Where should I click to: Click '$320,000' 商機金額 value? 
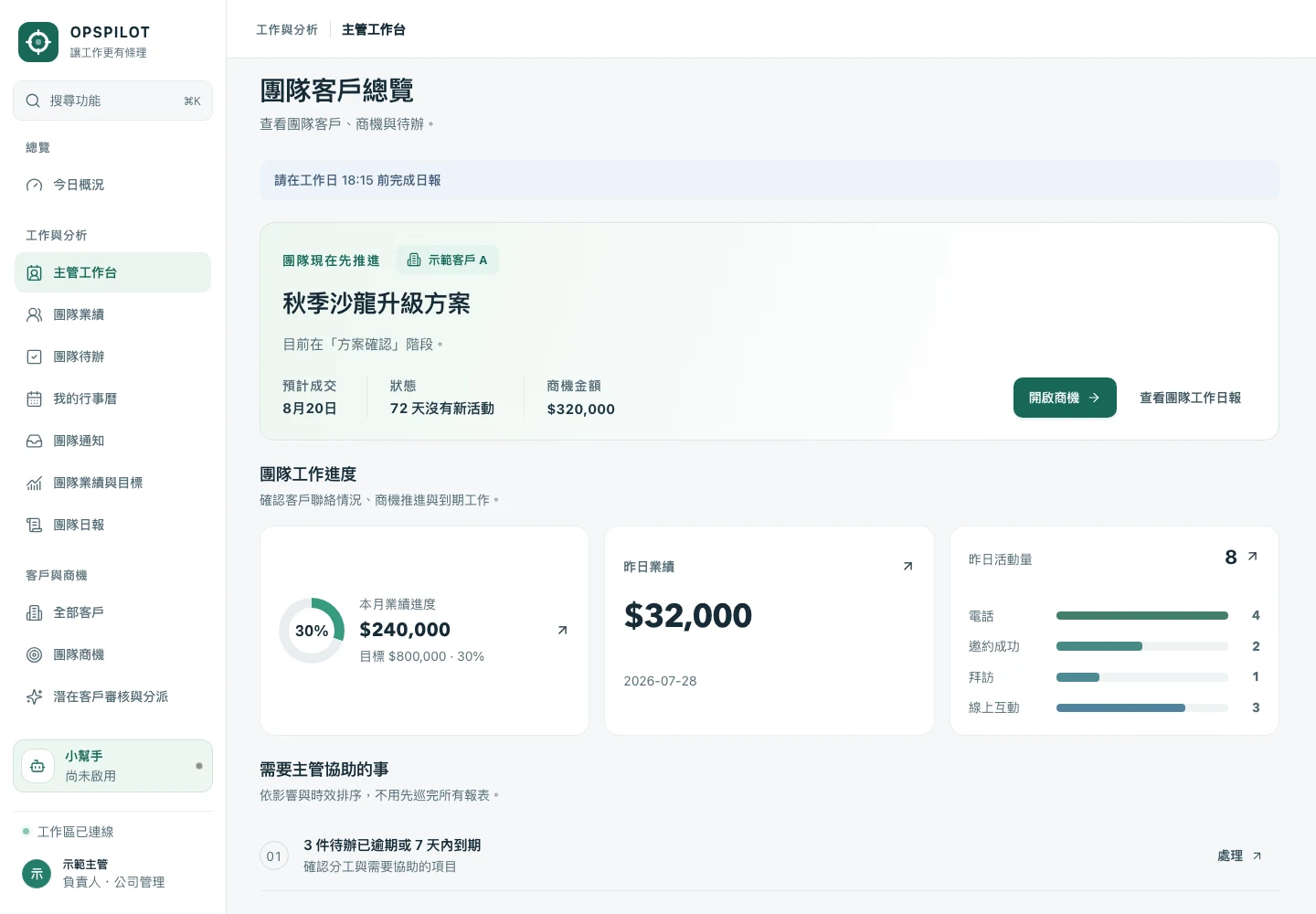pos(581,409)
